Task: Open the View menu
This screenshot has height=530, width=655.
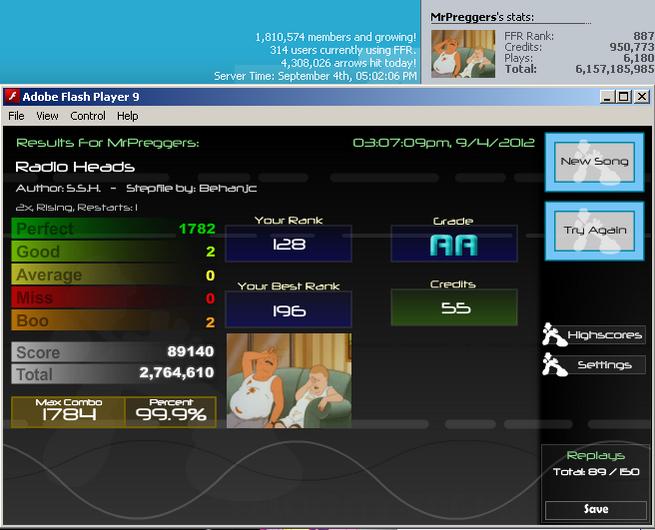Action: point(47,116)
